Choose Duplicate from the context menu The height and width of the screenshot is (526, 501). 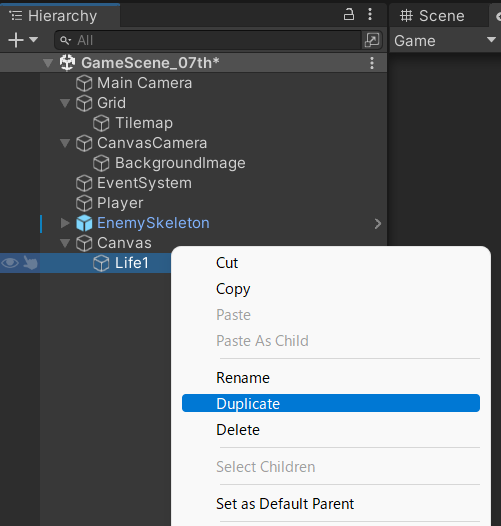[331, 403]
